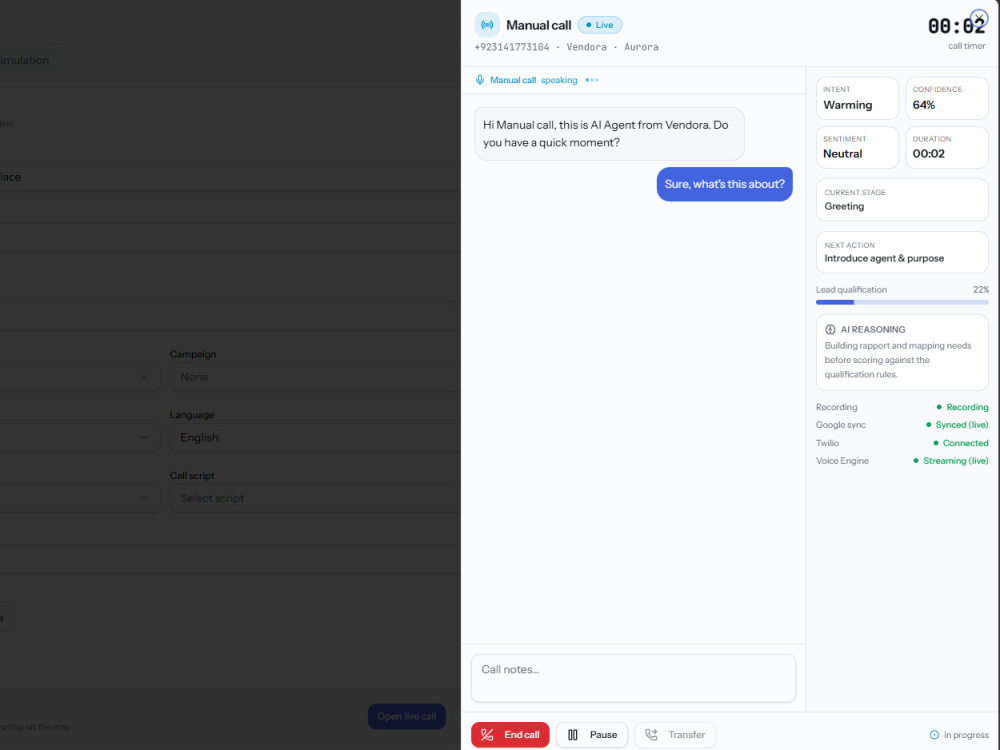1000x750 pixels.
Task: Click the Recording status indicator
Action: click(x=962, y=407)
